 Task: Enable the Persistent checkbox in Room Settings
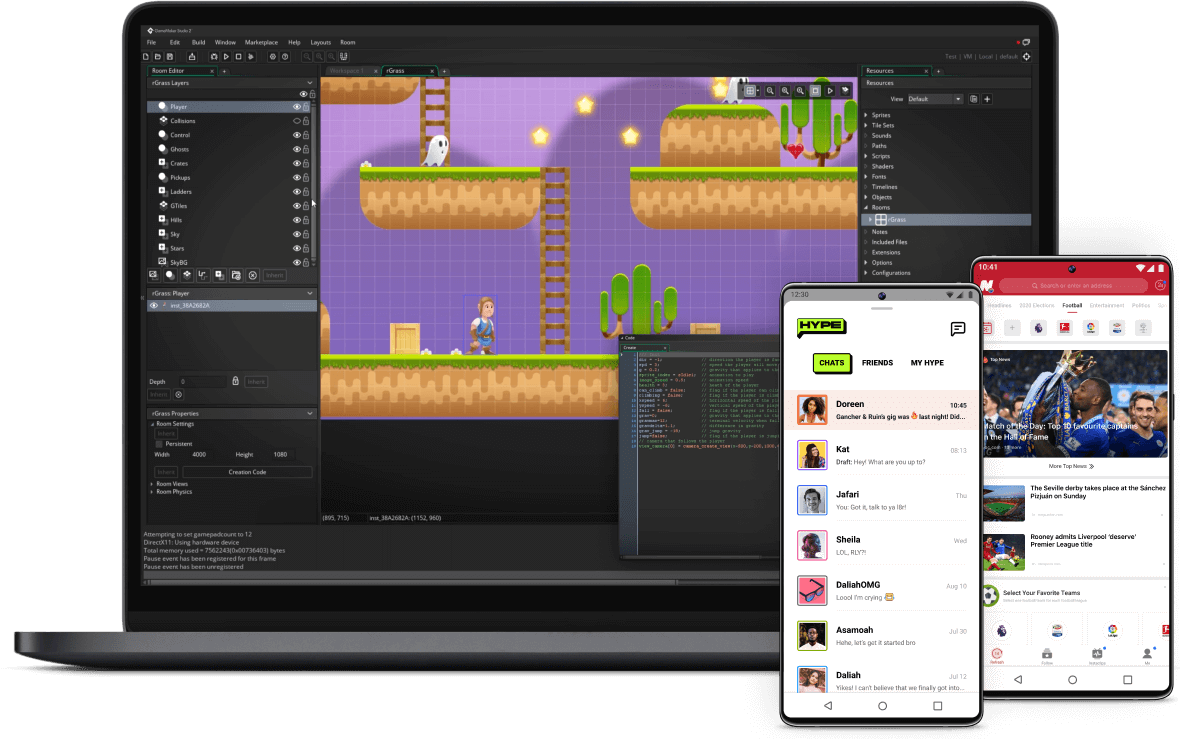[159, 444]
